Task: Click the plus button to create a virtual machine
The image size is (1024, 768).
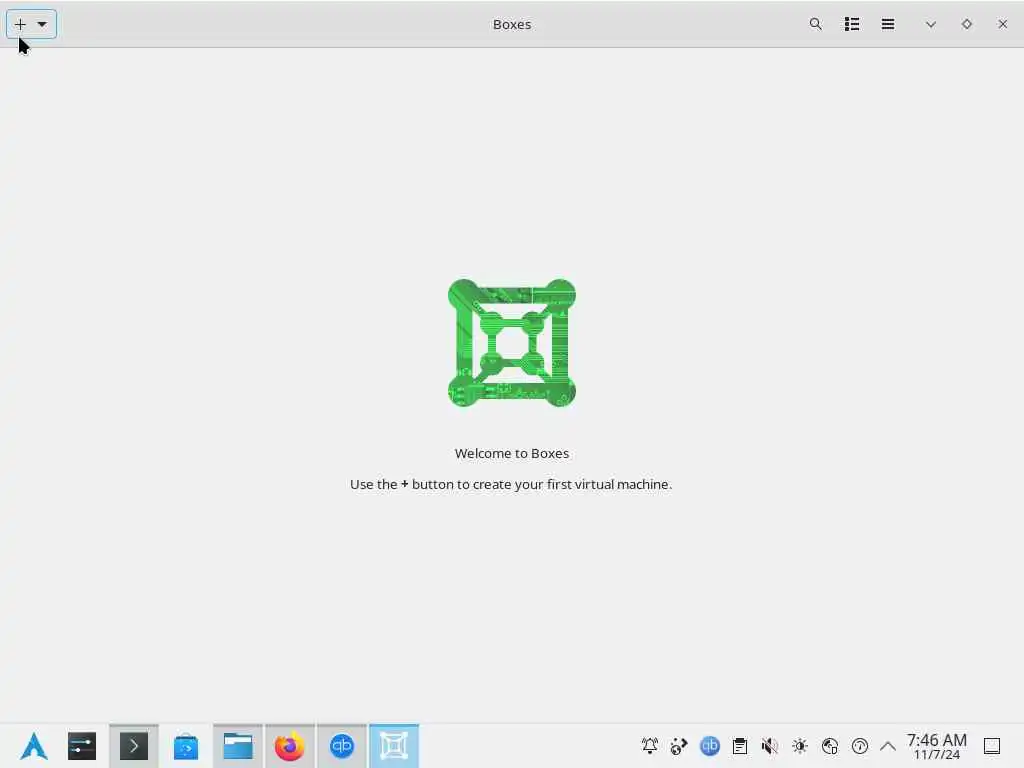Action: 20,24
